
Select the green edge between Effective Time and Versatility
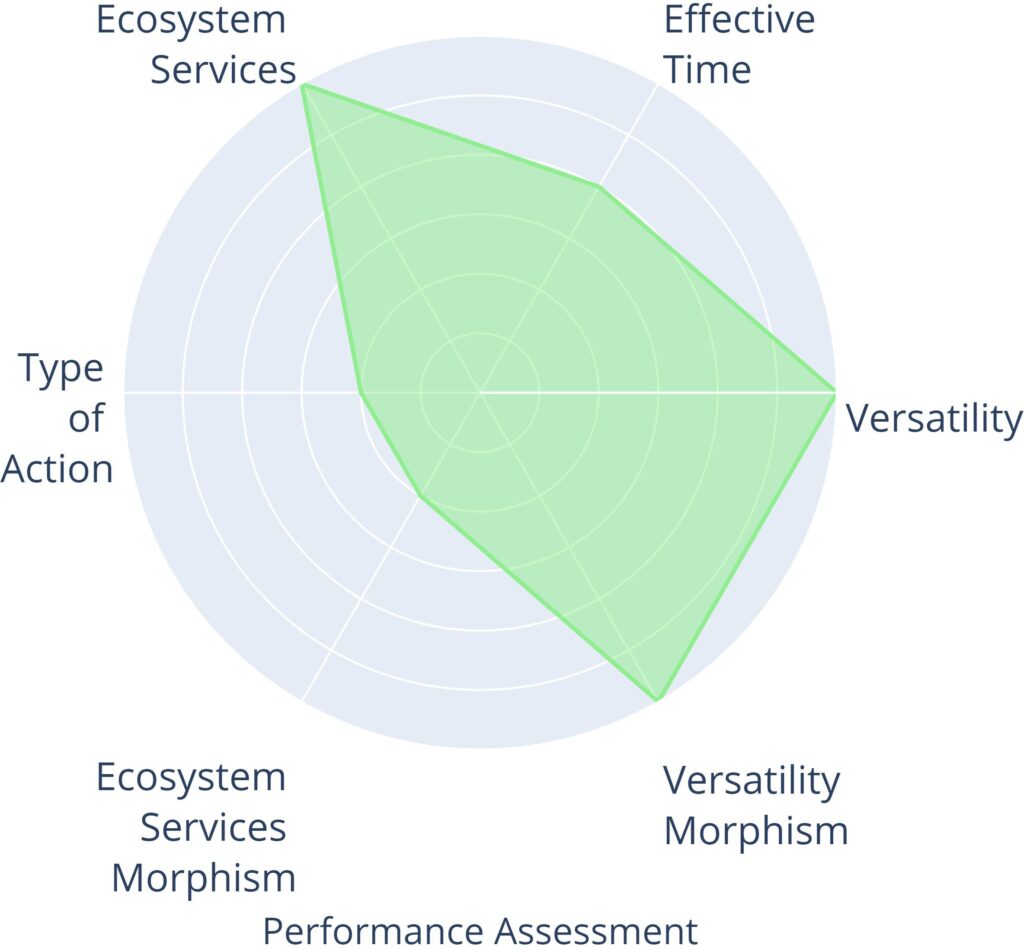716,289
